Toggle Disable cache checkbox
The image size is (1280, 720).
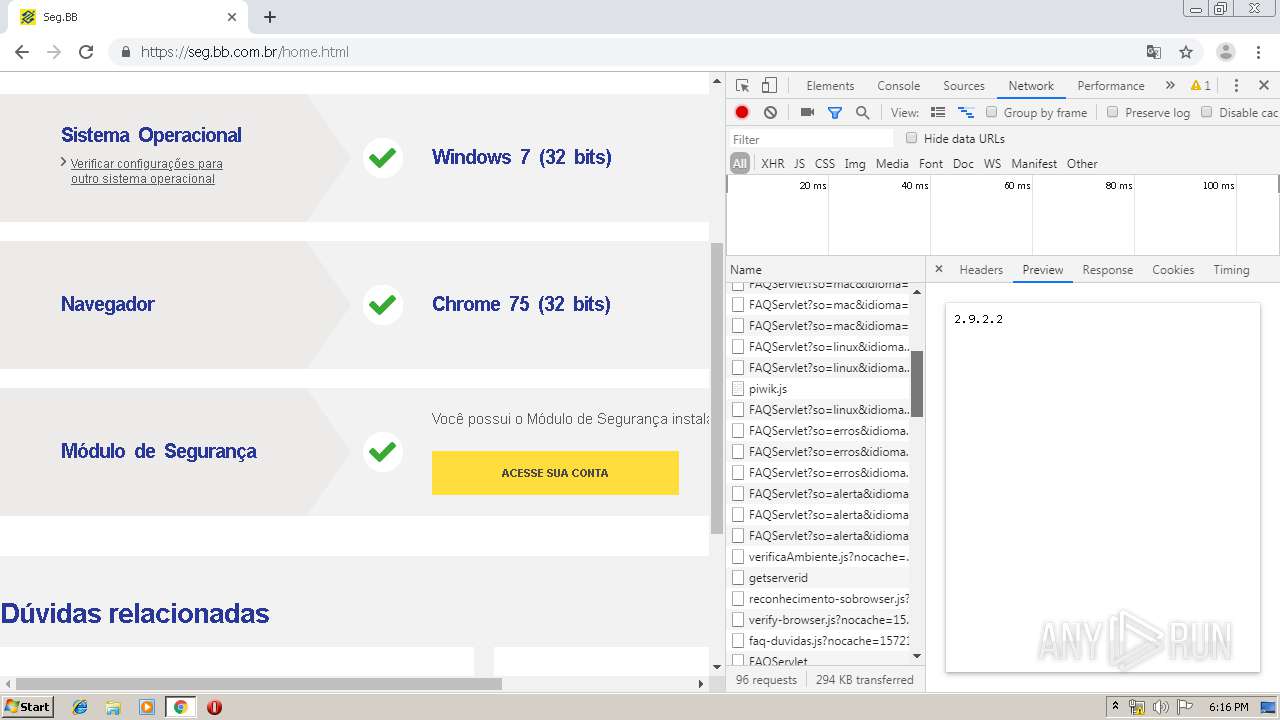pos(1207,112)
